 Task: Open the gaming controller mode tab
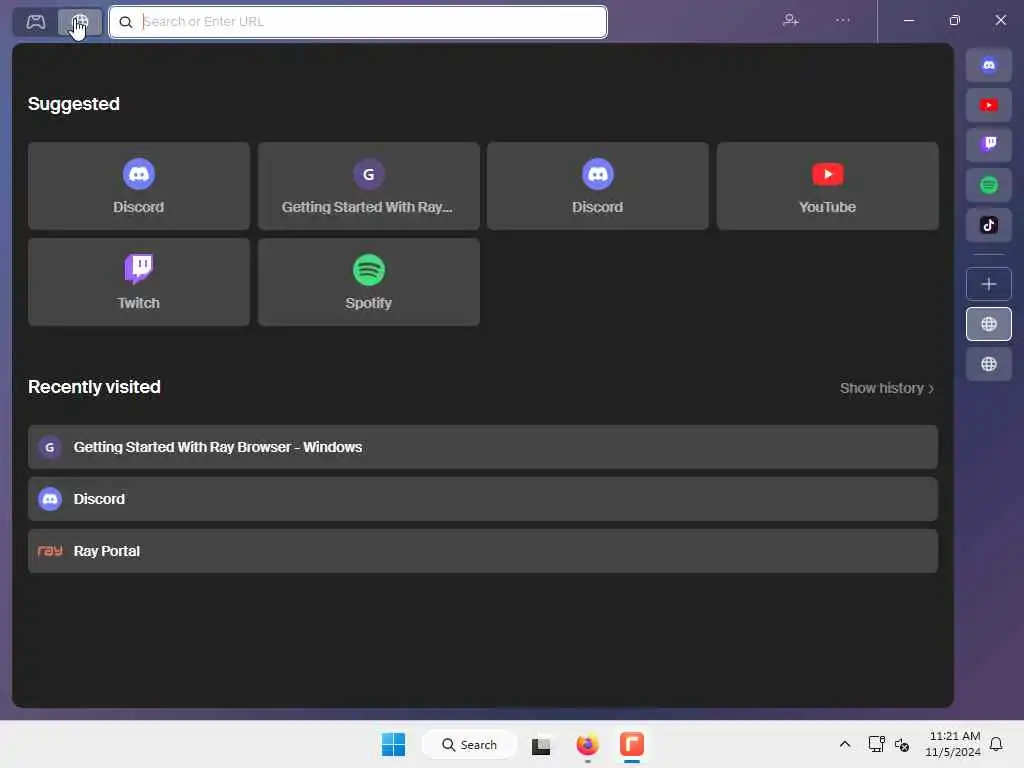(35, 22)
